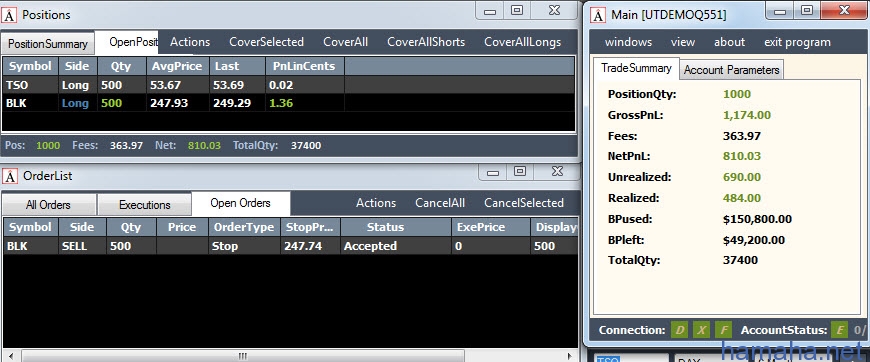Open the All Orders tab
This screenshot has width=870, height=362.
(48, 205)
